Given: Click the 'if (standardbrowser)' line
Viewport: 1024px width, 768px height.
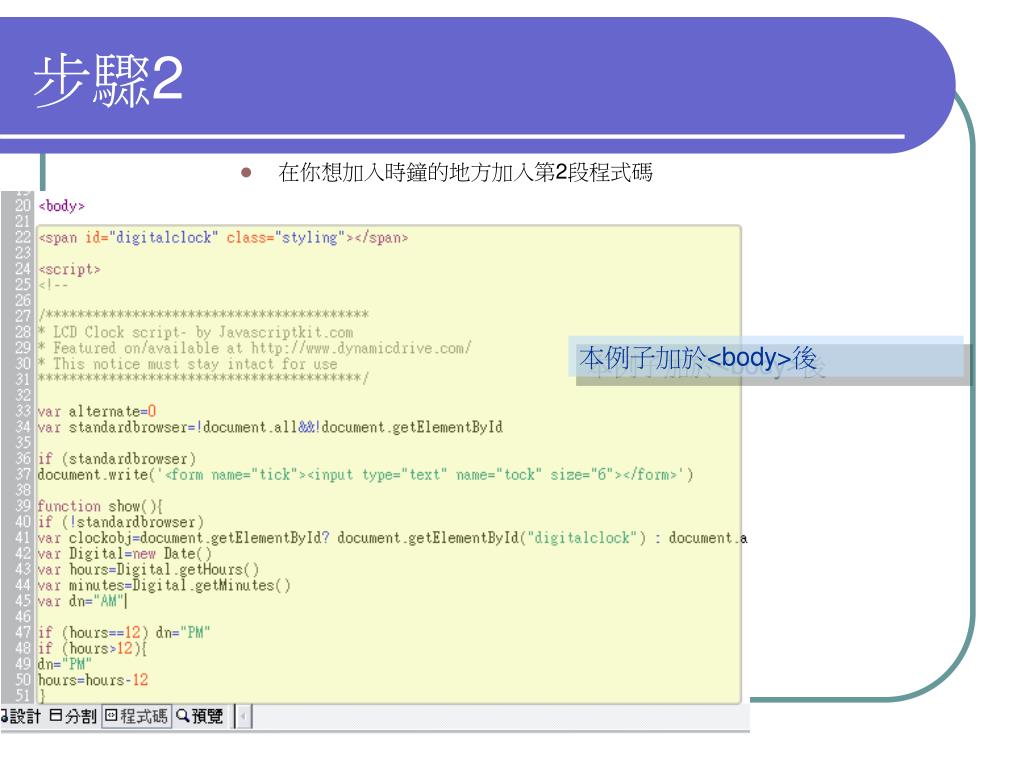Looking at the screenshot, I should [x=117, y=458].
